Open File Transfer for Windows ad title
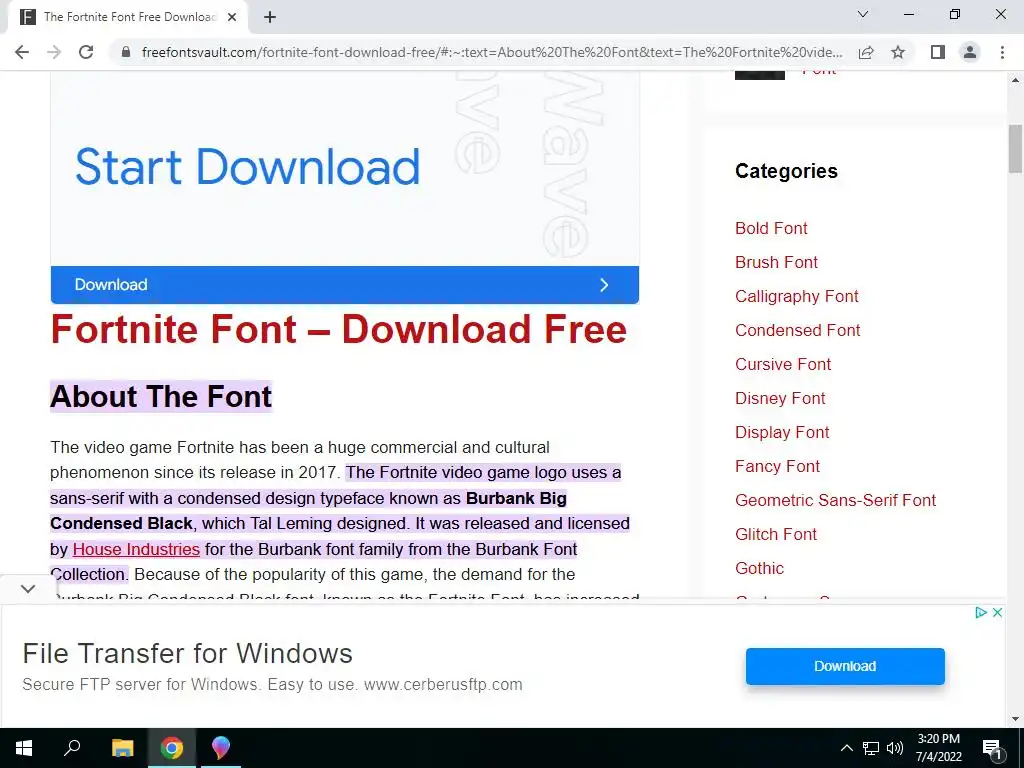1024x768 pixels. point(187,653)
